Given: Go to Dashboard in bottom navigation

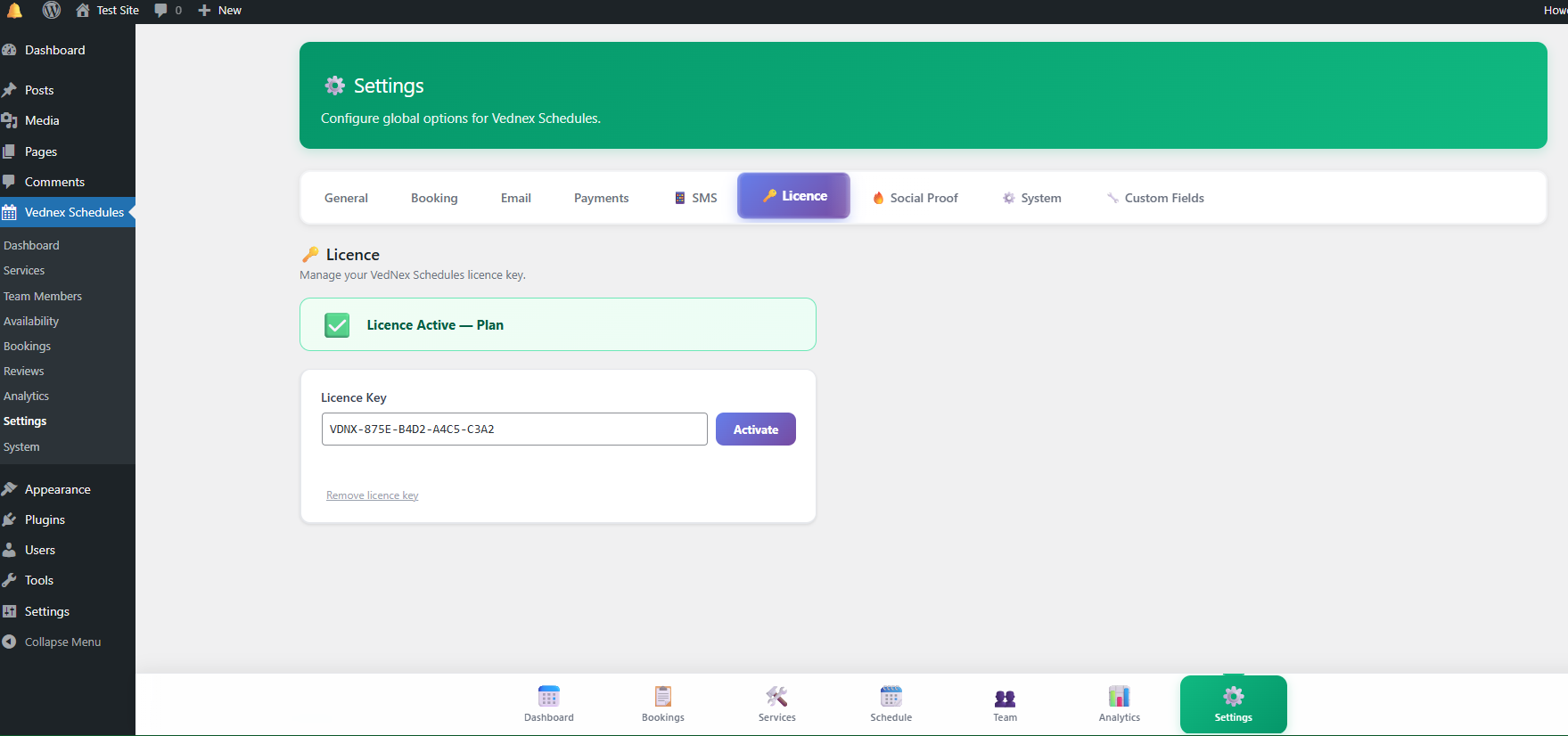Looking at the screenshot, I should 549,704.
